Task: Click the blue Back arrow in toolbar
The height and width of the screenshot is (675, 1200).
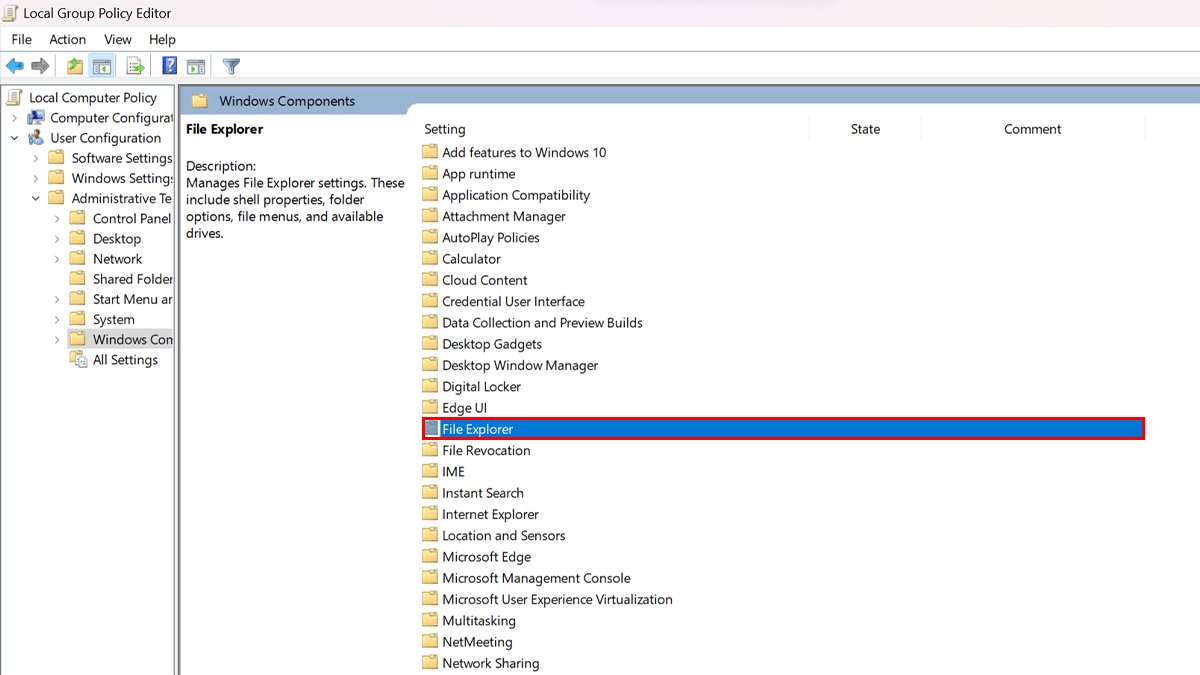Action: pyautogui.click(x=15, y=66)
